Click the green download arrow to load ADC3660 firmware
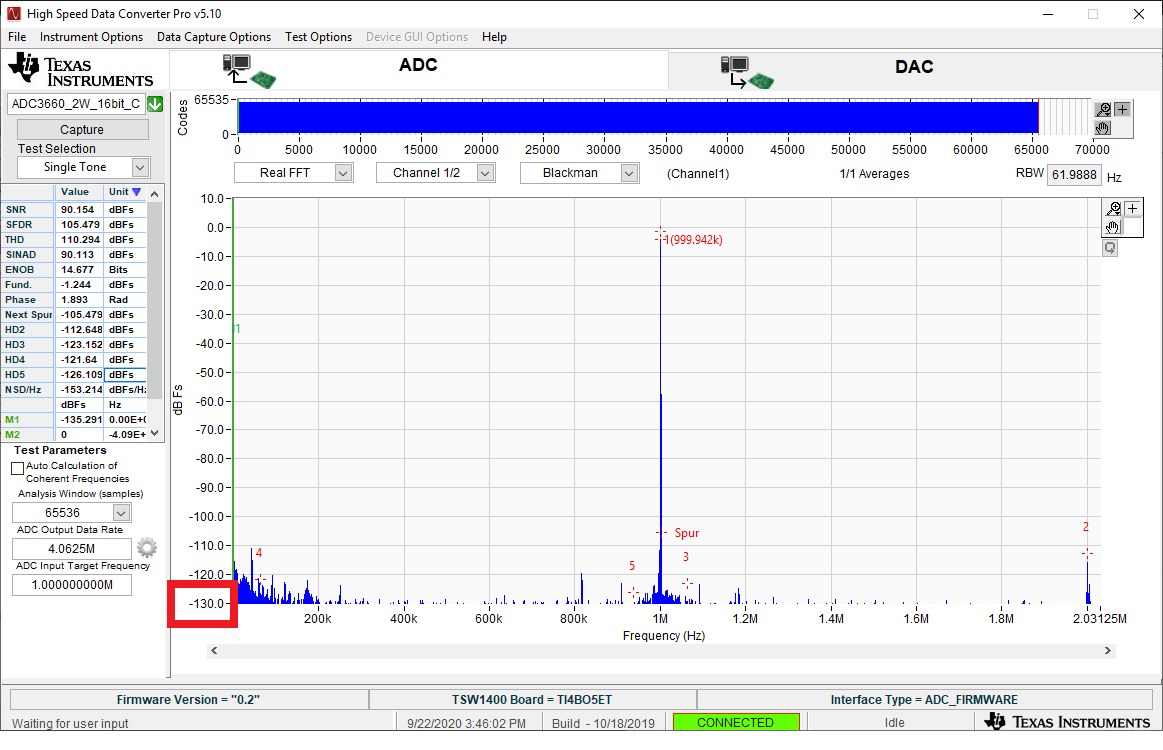 coord(155,103)
